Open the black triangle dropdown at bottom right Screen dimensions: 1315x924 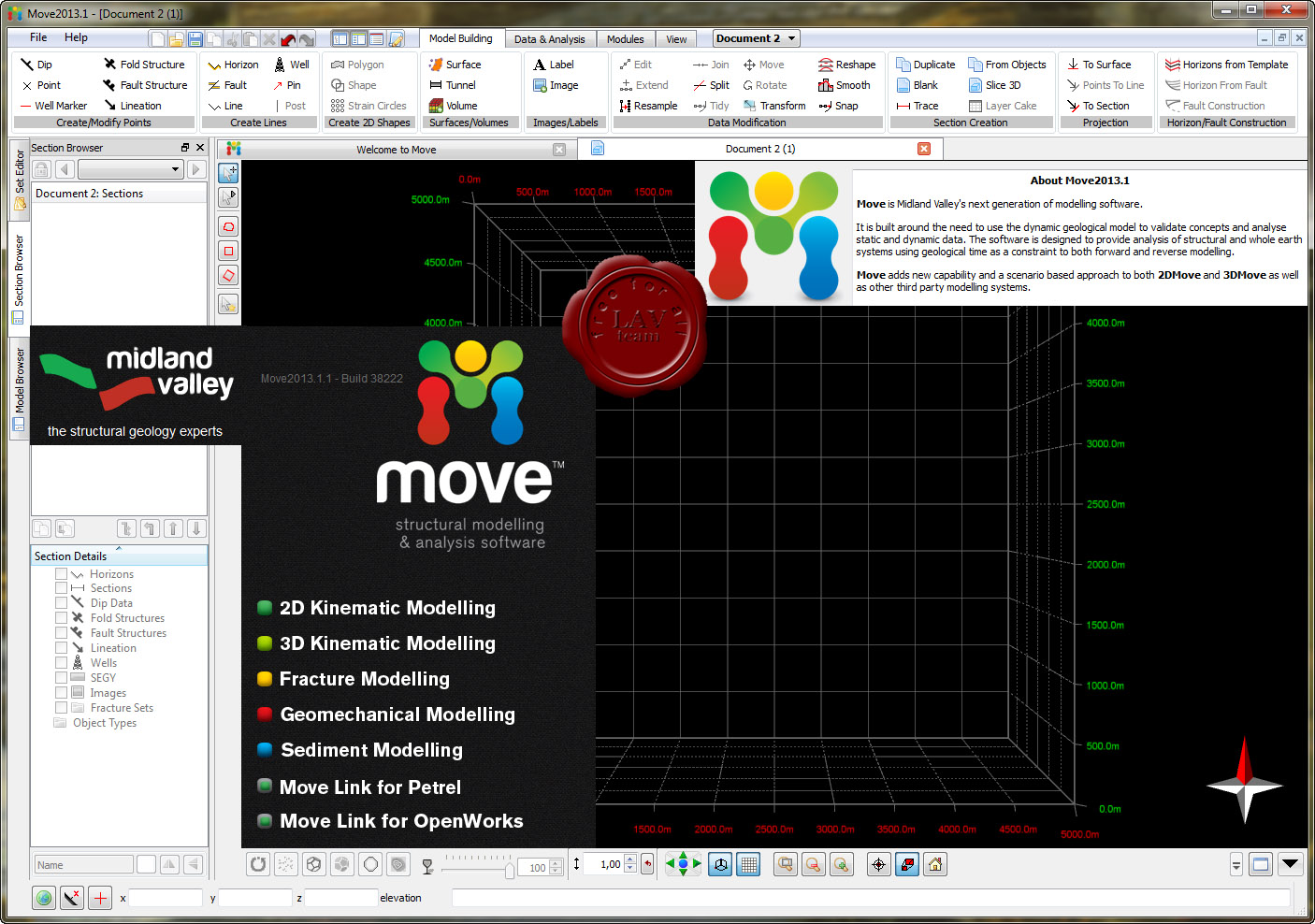point(1291,864)
